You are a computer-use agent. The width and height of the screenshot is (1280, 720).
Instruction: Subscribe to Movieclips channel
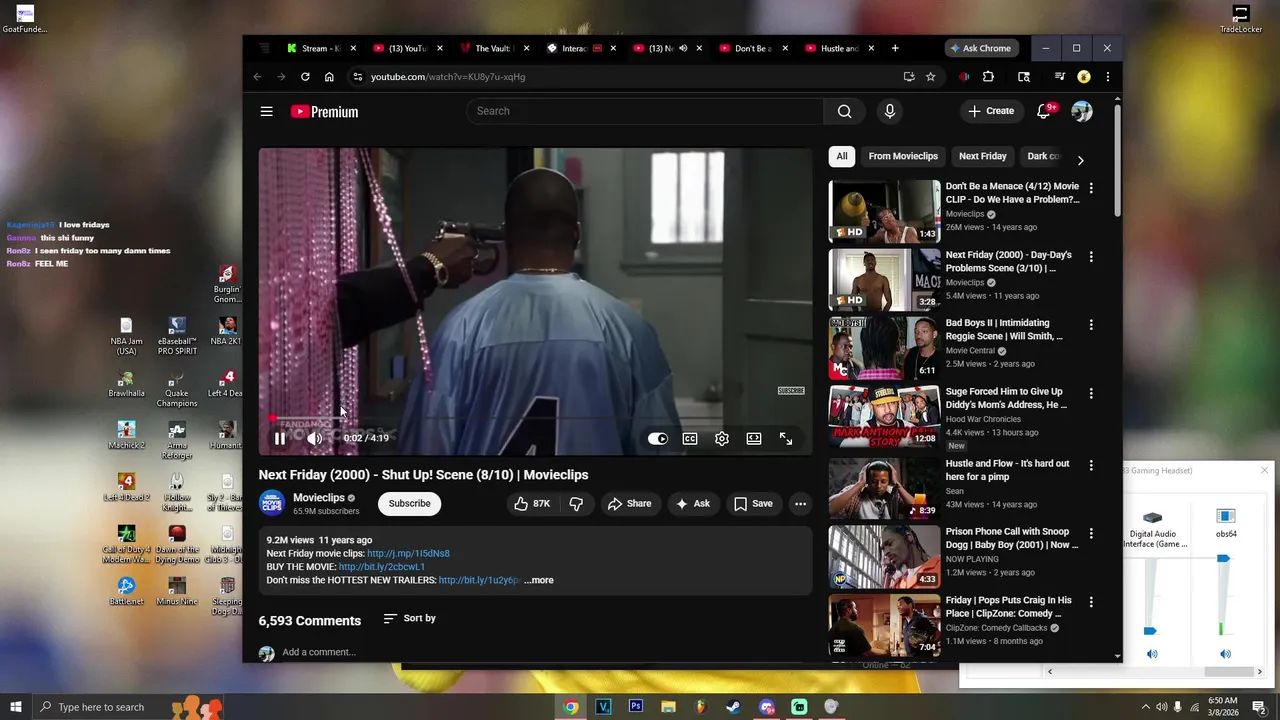pyautogui.click(x=409, y=503)
